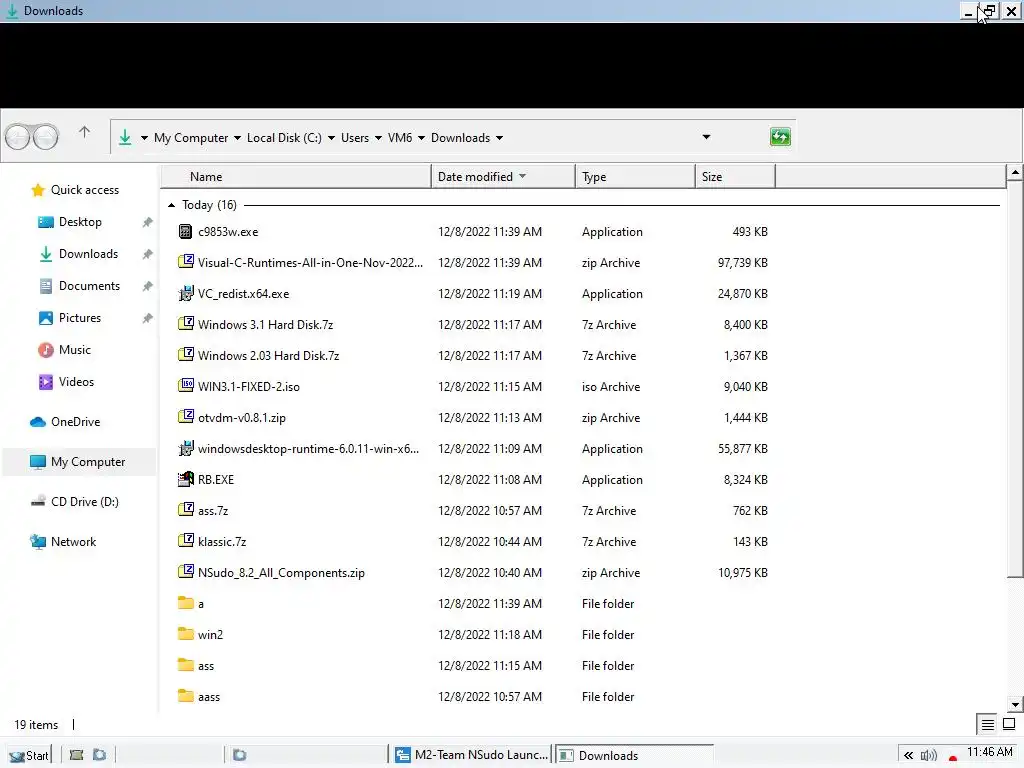This screenshot has width=1024, height=768.
Task: Switch to details view layout icon
Action: (987, 724)
